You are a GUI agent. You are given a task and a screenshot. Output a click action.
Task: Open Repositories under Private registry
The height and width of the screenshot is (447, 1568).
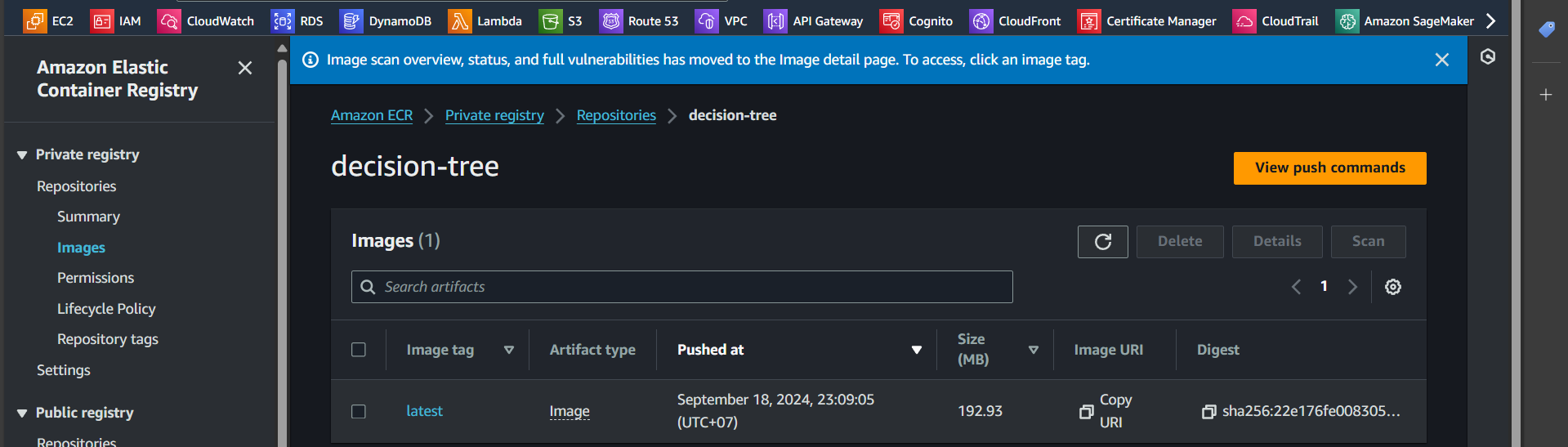77,186
